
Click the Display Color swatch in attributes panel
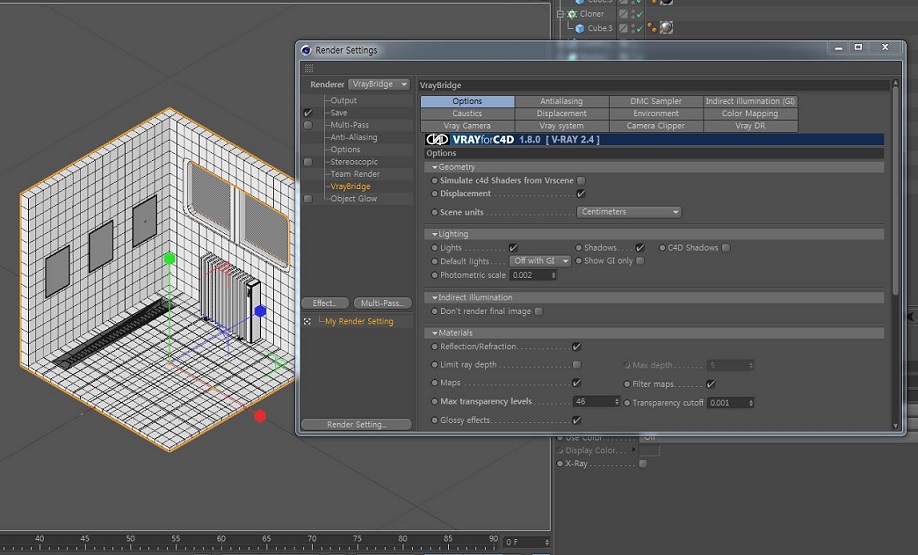pos(649,451)
